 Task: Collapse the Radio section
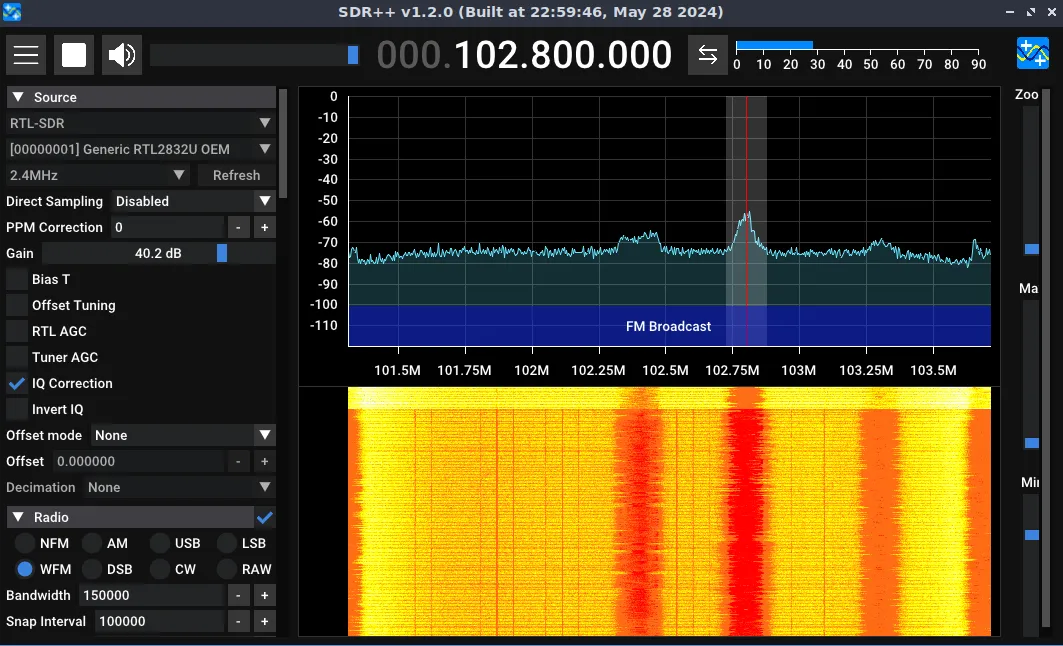click(x=17, y=517)
